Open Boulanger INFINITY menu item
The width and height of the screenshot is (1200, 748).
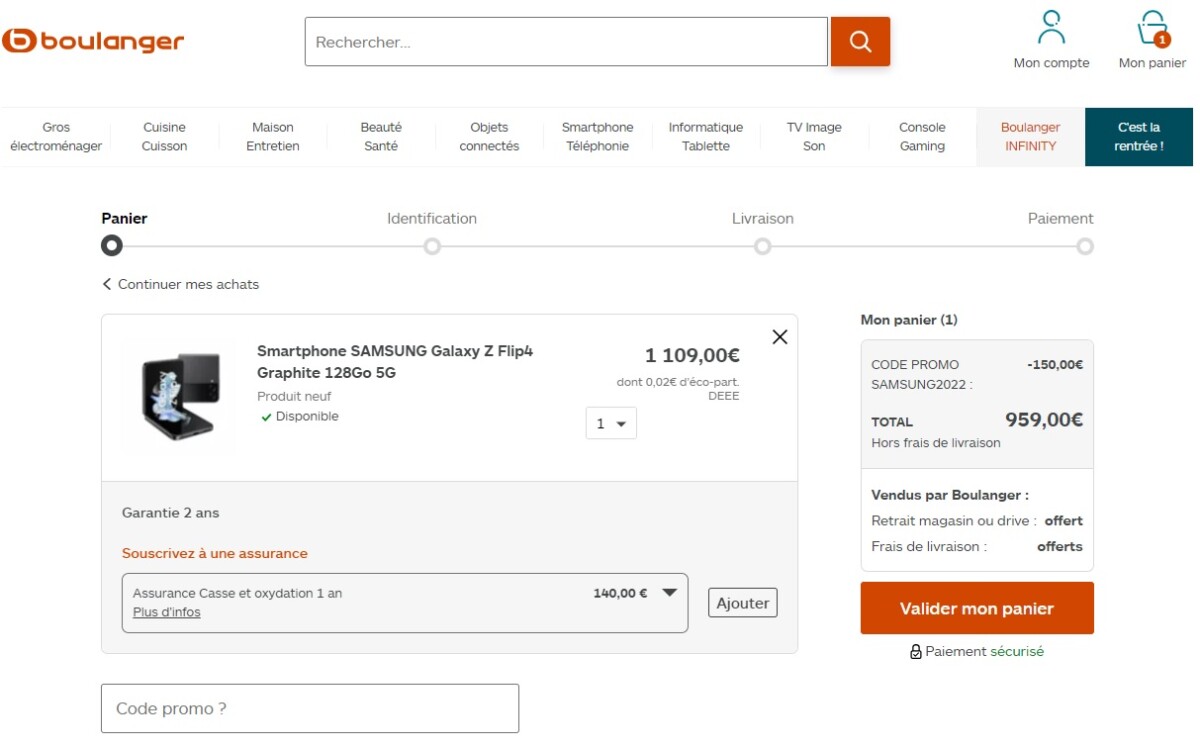1030,137
